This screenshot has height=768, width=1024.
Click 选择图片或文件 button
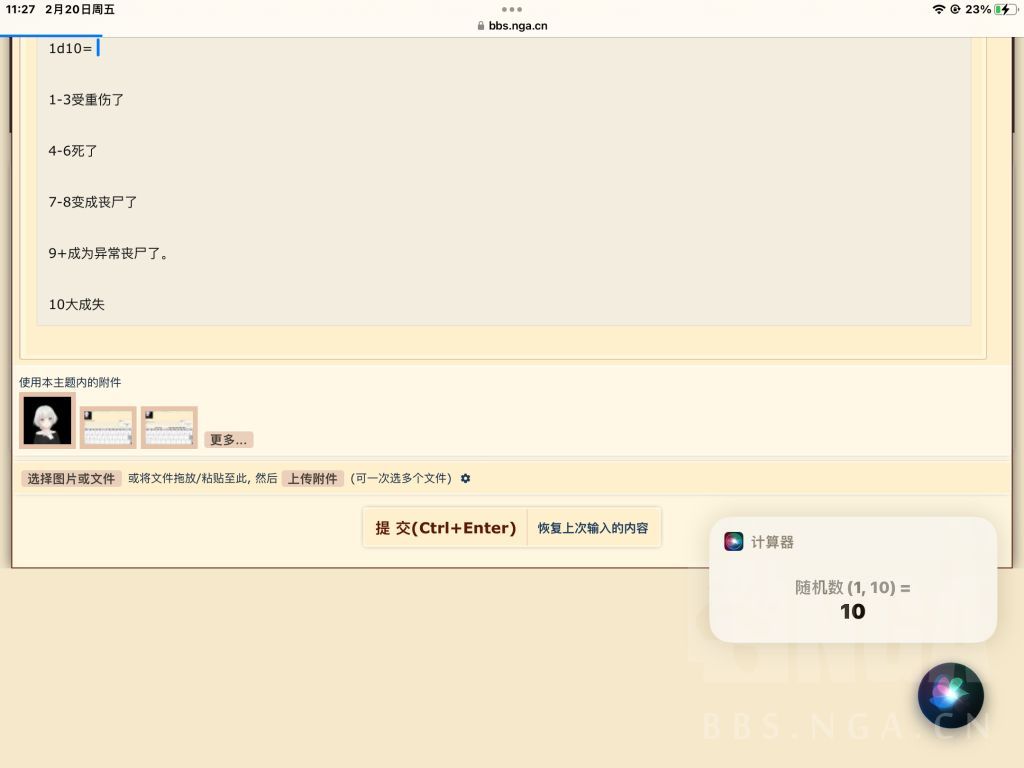pos(71,479)
